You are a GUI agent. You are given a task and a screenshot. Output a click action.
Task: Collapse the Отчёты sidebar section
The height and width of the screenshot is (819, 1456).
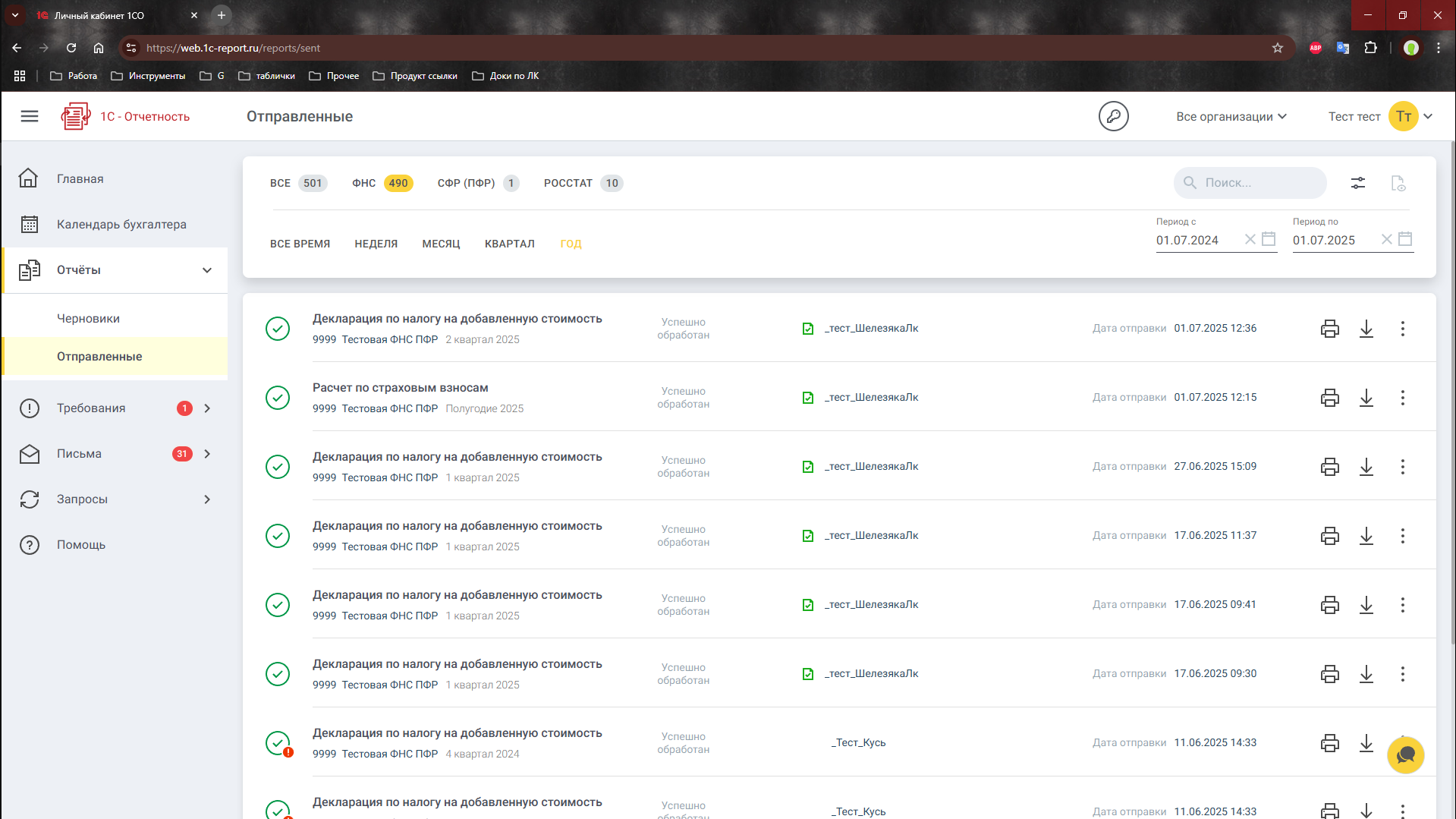(207, 270)
